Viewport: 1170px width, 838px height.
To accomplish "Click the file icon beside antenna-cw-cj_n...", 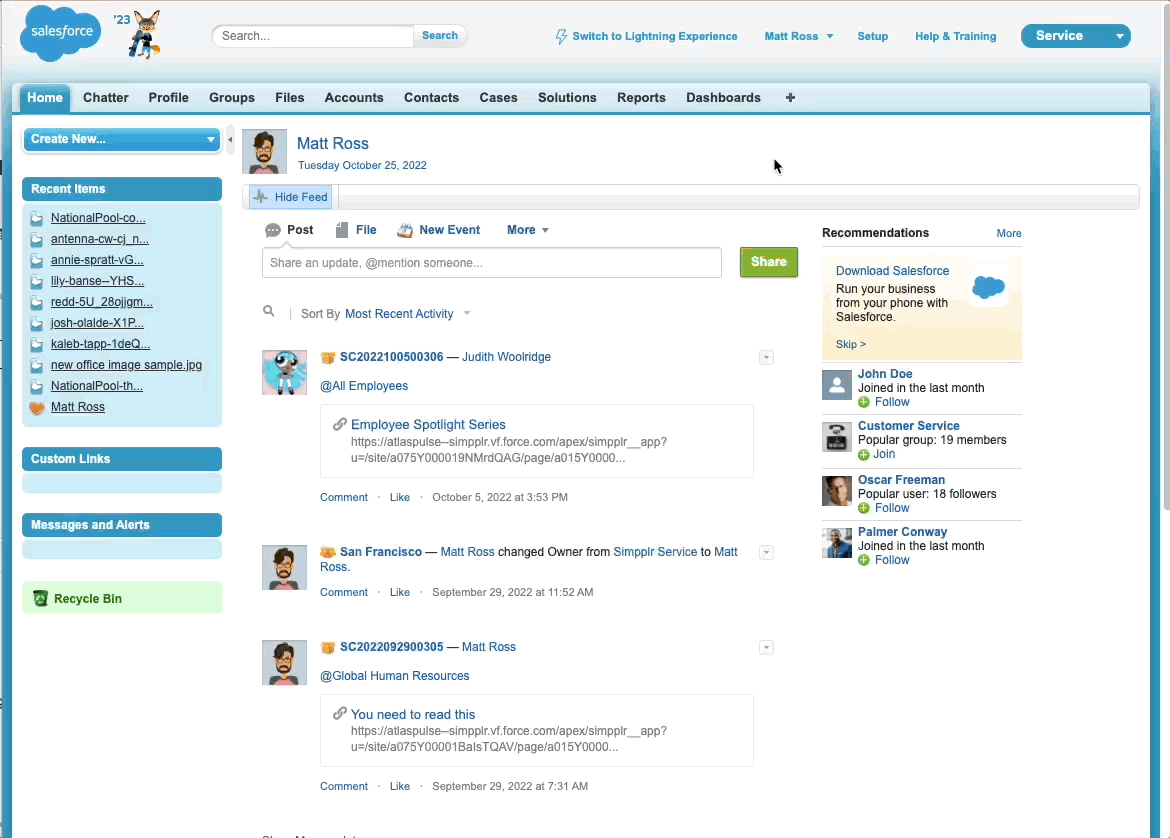I will 37,240.
